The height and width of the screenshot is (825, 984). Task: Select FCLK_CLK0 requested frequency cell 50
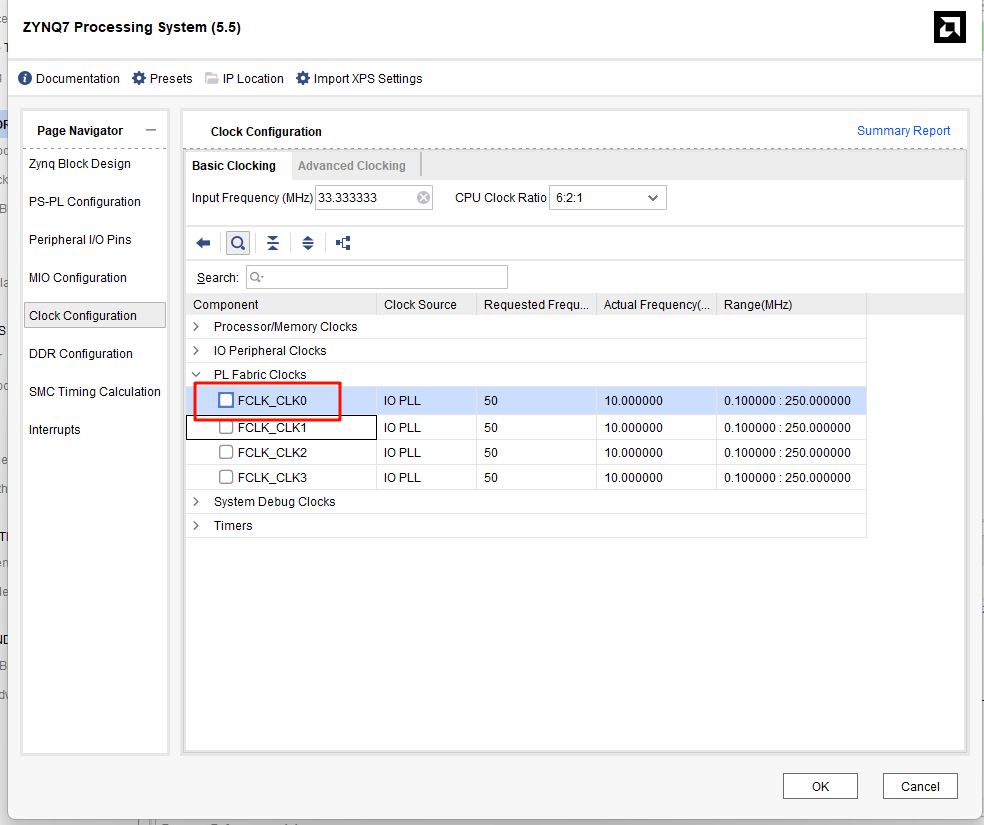tap(536, 400)
